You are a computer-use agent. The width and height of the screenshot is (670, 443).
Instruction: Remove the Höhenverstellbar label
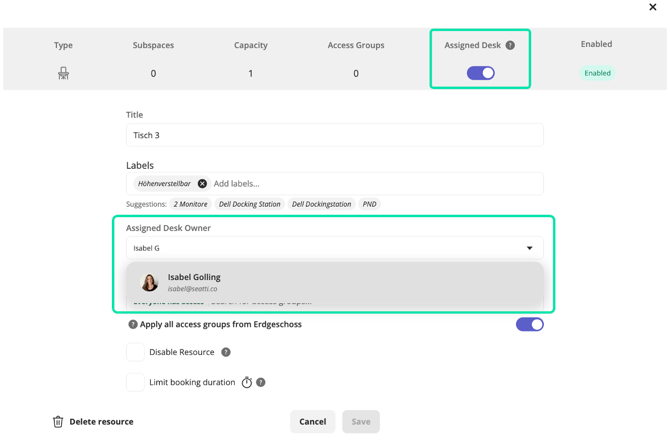click(x=202, y=184)
